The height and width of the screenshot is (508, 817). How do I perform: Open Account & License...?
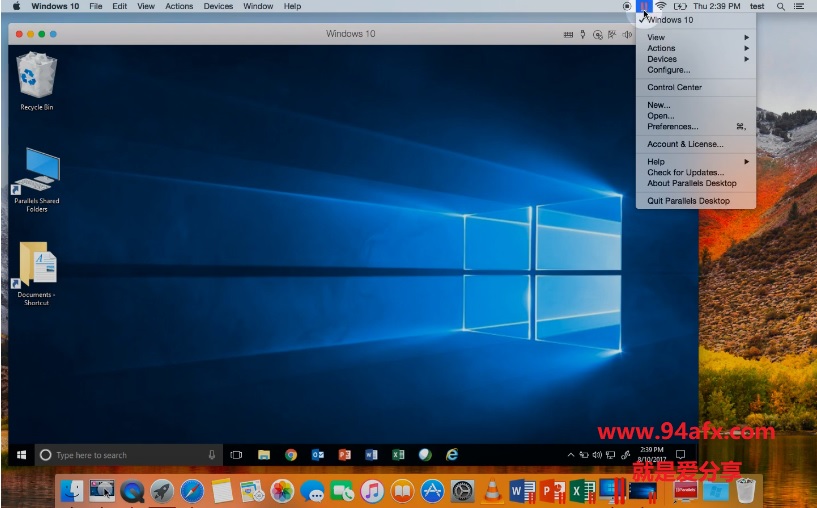pyautogui.click(x=696, y=144)
